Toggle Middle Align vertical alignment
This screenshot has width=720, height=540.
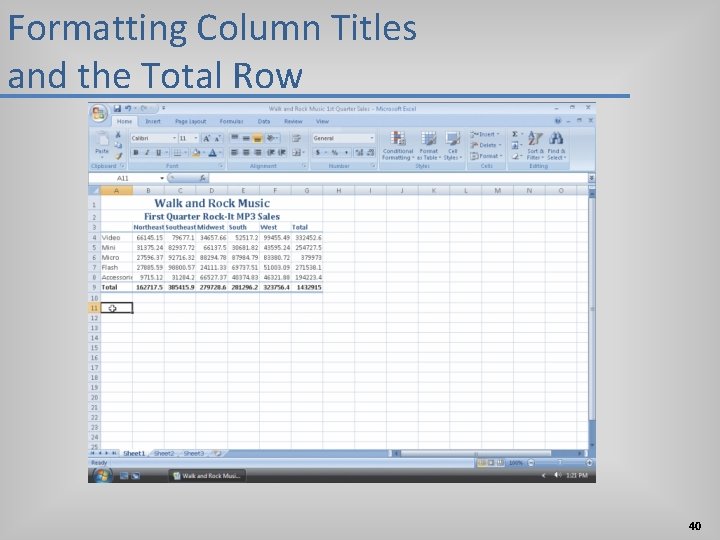point(246,138)
